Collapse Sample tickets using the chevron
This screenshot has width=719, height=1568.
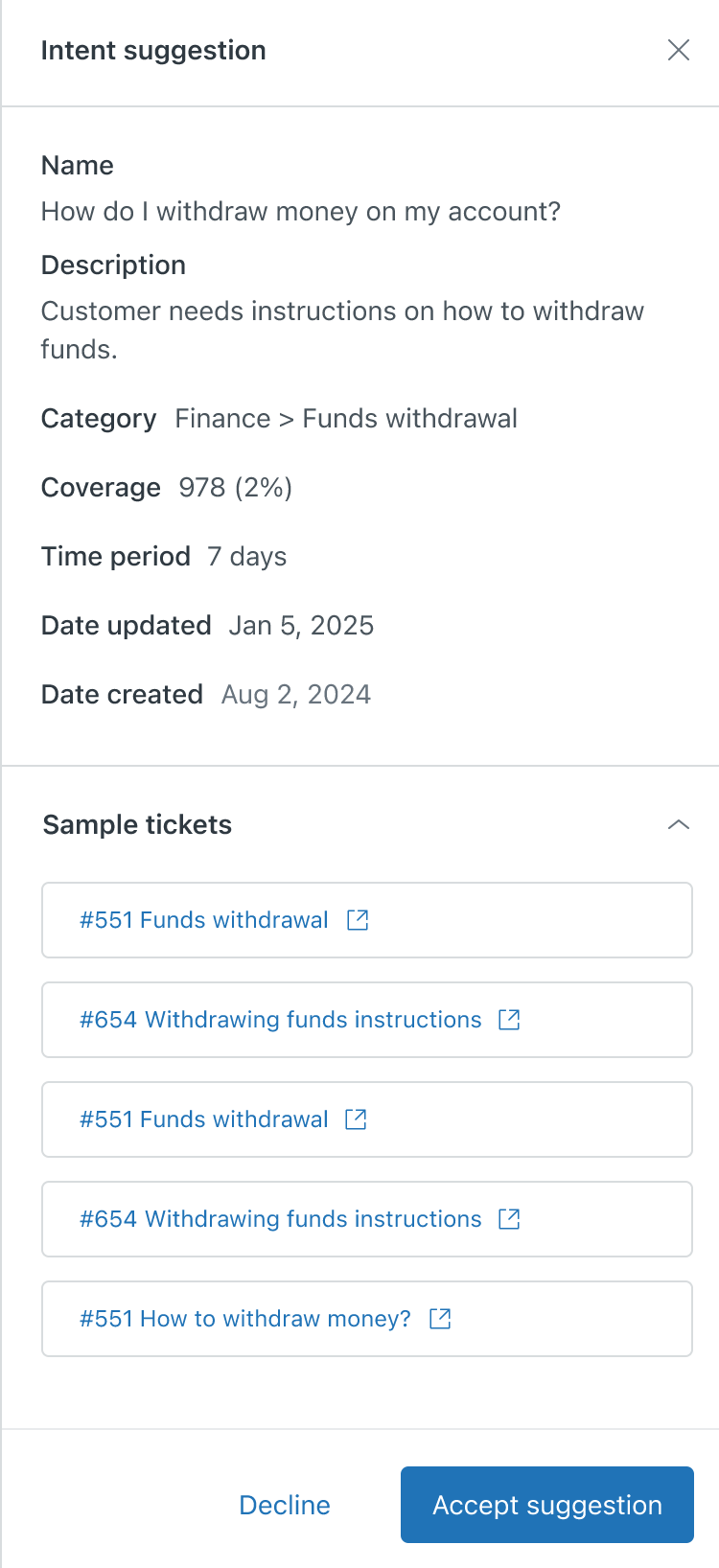(679, 824)
